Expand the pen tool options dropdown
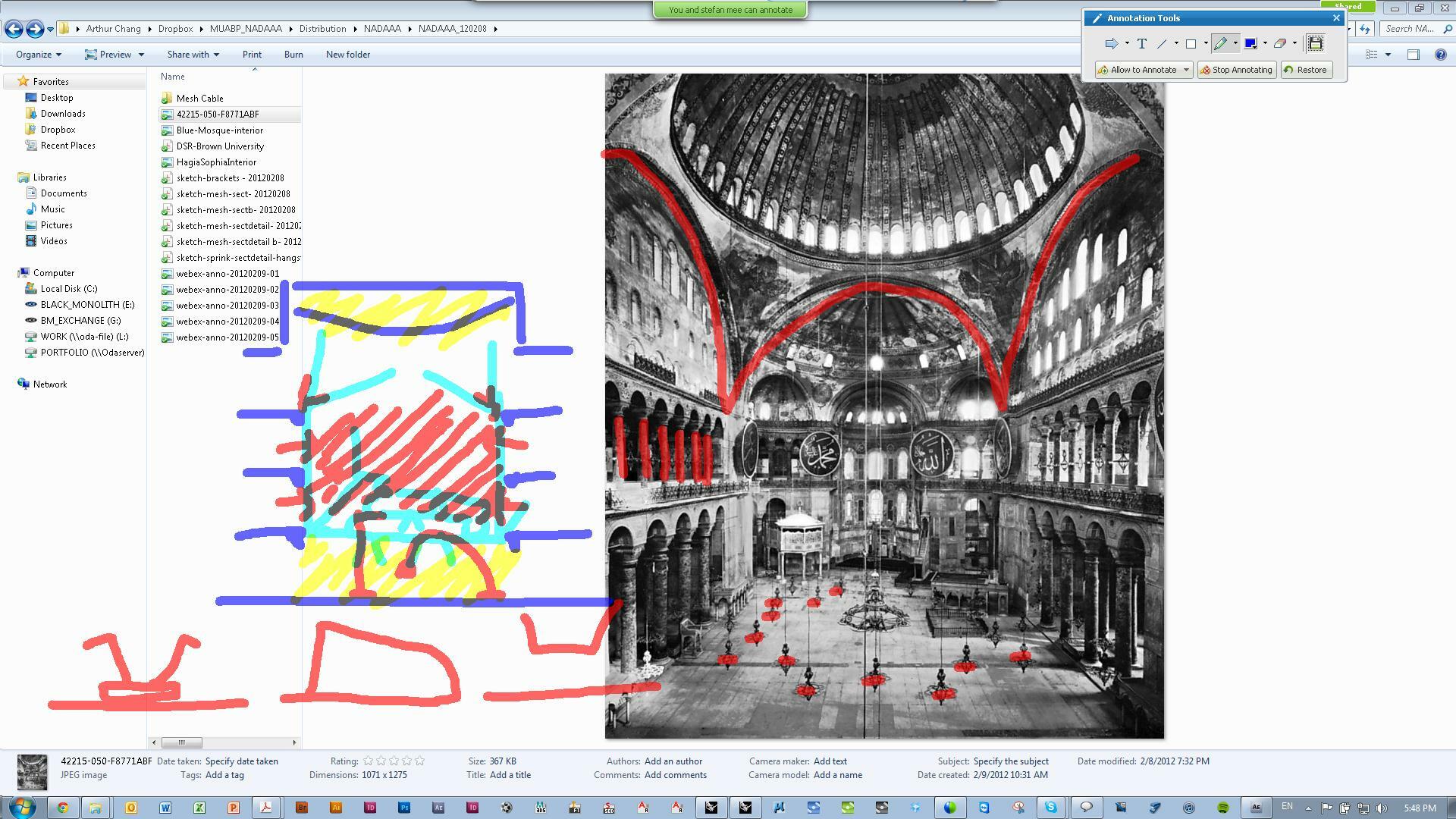The width and height of the screenshot is (1456, 819). click(1235, 43)
